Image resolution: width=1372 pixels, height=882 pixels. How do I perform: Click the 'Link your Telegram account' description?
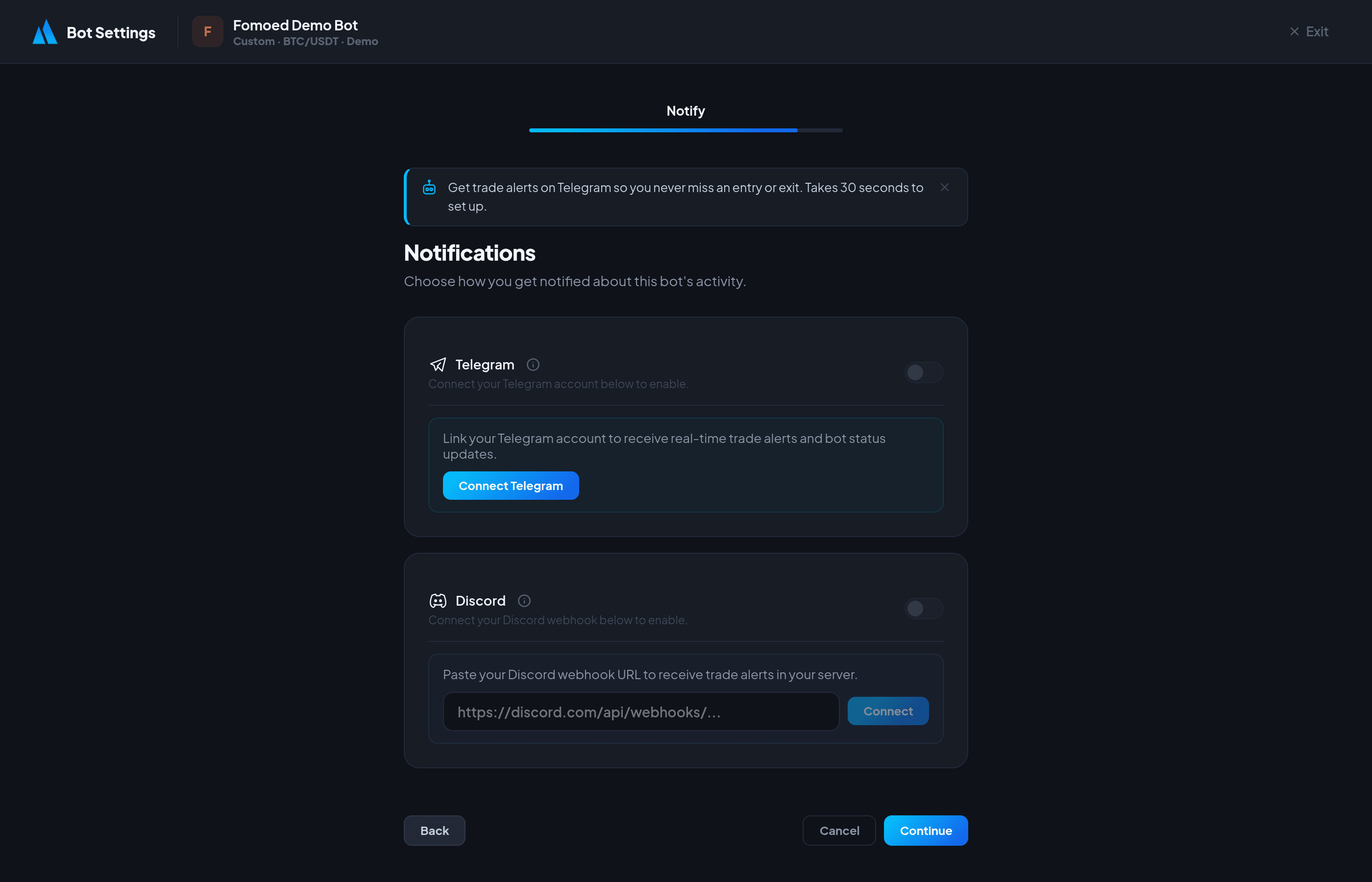pos(664,445)
